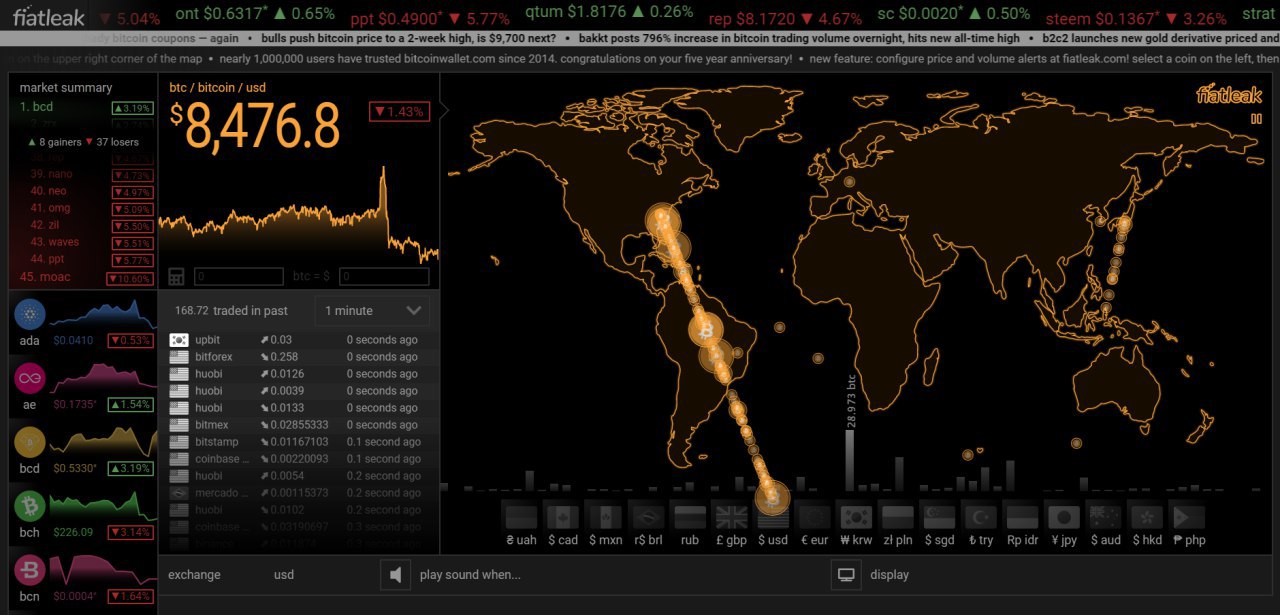1280x615 pixels.
Task: Pause the map using the pause icon
Action: [x=1256, y=118]
